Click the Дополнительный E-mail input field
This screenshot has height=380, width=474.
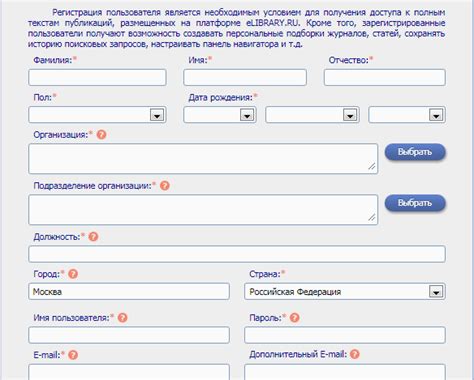tap(345, 372)
